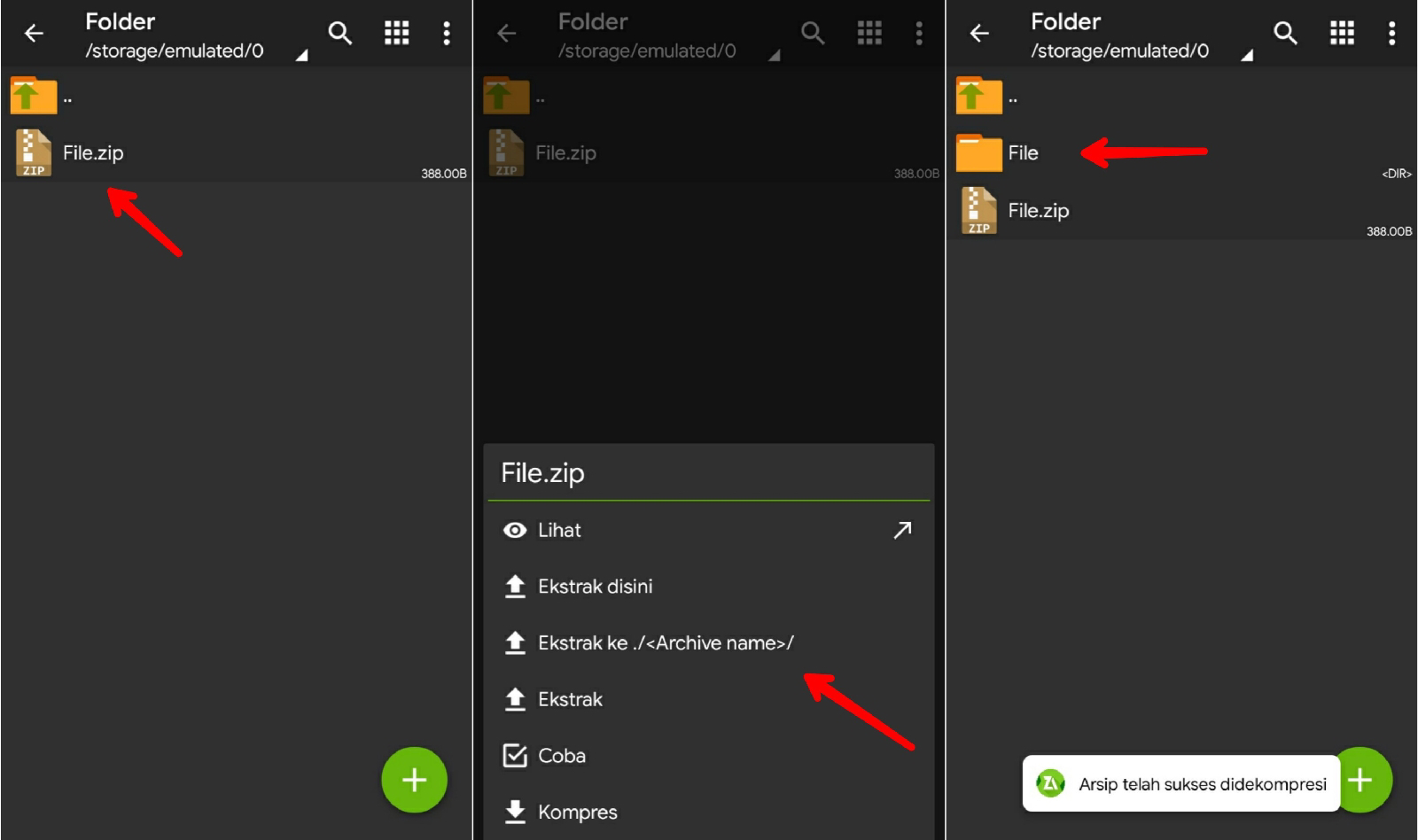Image resolution: width=1418 pixels, height=840 pixels.
Task: Open the search icon in the toolbar
Action: [x=341, y=33]
